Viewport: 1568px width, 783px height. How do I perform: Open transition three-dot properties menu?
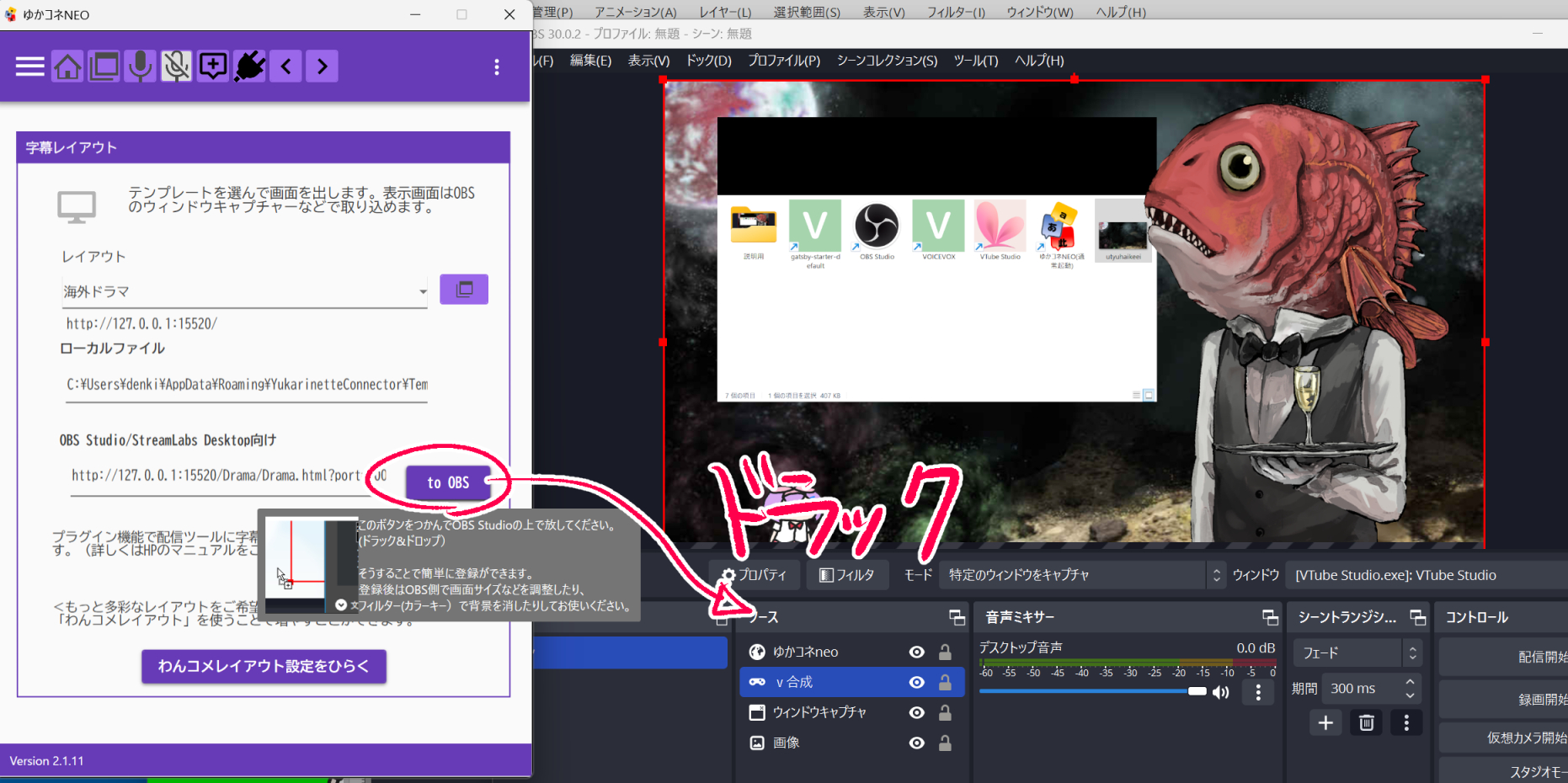(x=1406, y=722)
